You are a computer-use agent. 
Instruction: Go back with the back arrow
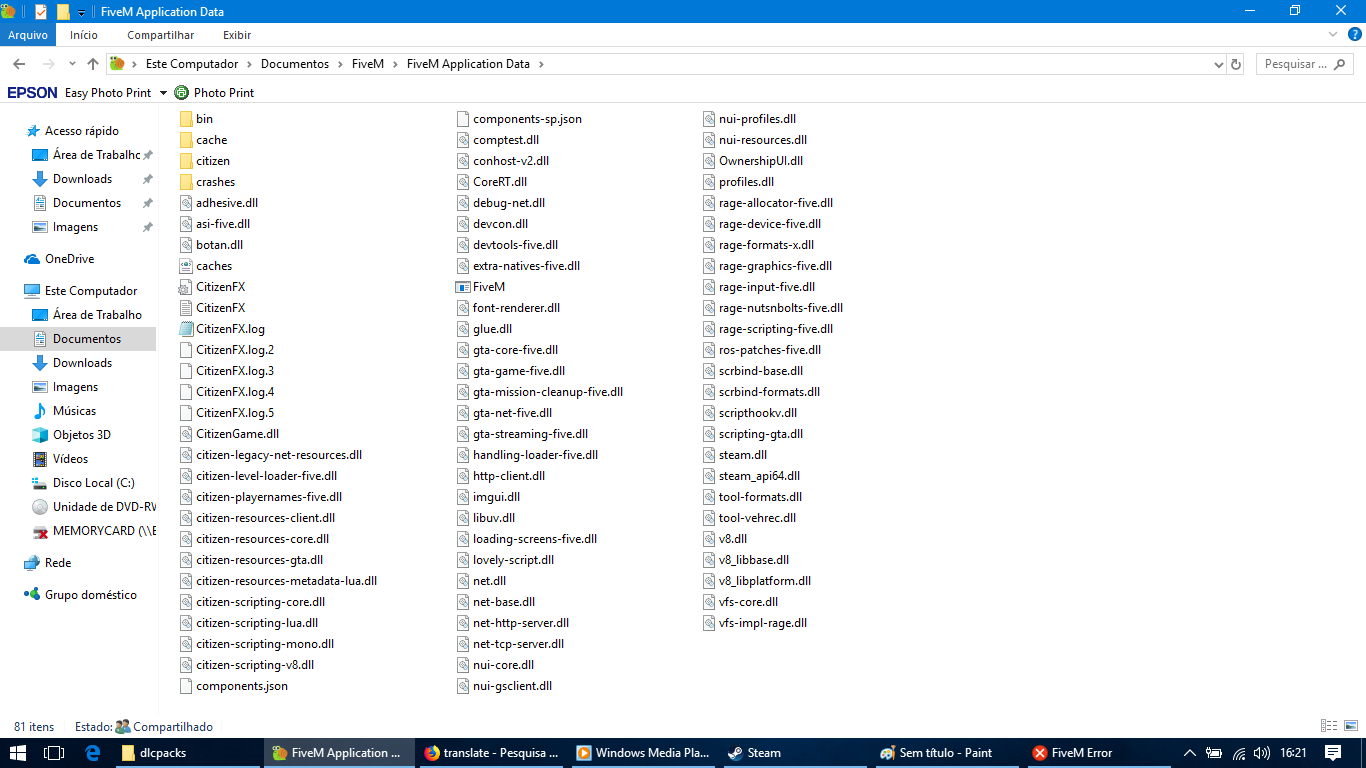tap(19, 64)
